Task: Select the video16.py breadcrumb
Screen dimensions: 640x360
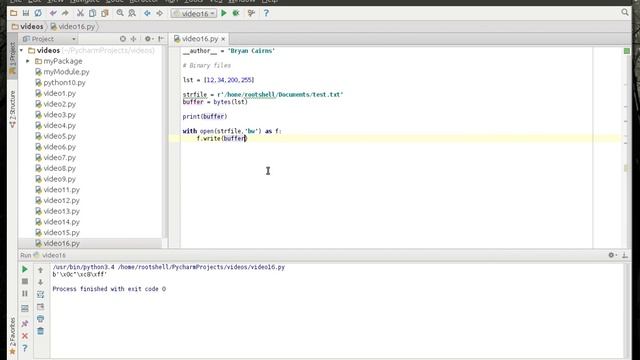Action: coord(73,27)
